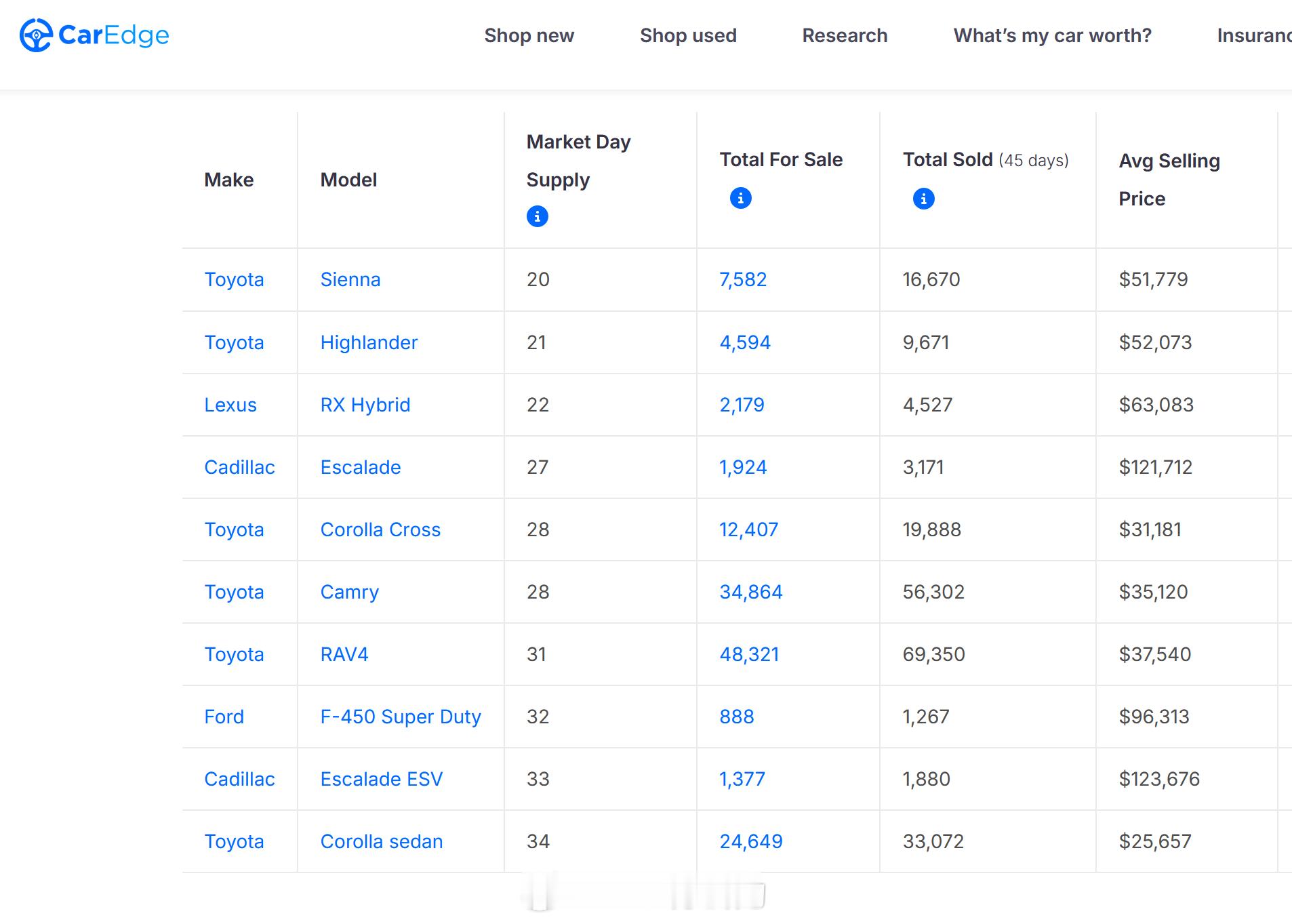Open the Escalade model link
This screenshot has width=1292, height=924.
[361, 467]
